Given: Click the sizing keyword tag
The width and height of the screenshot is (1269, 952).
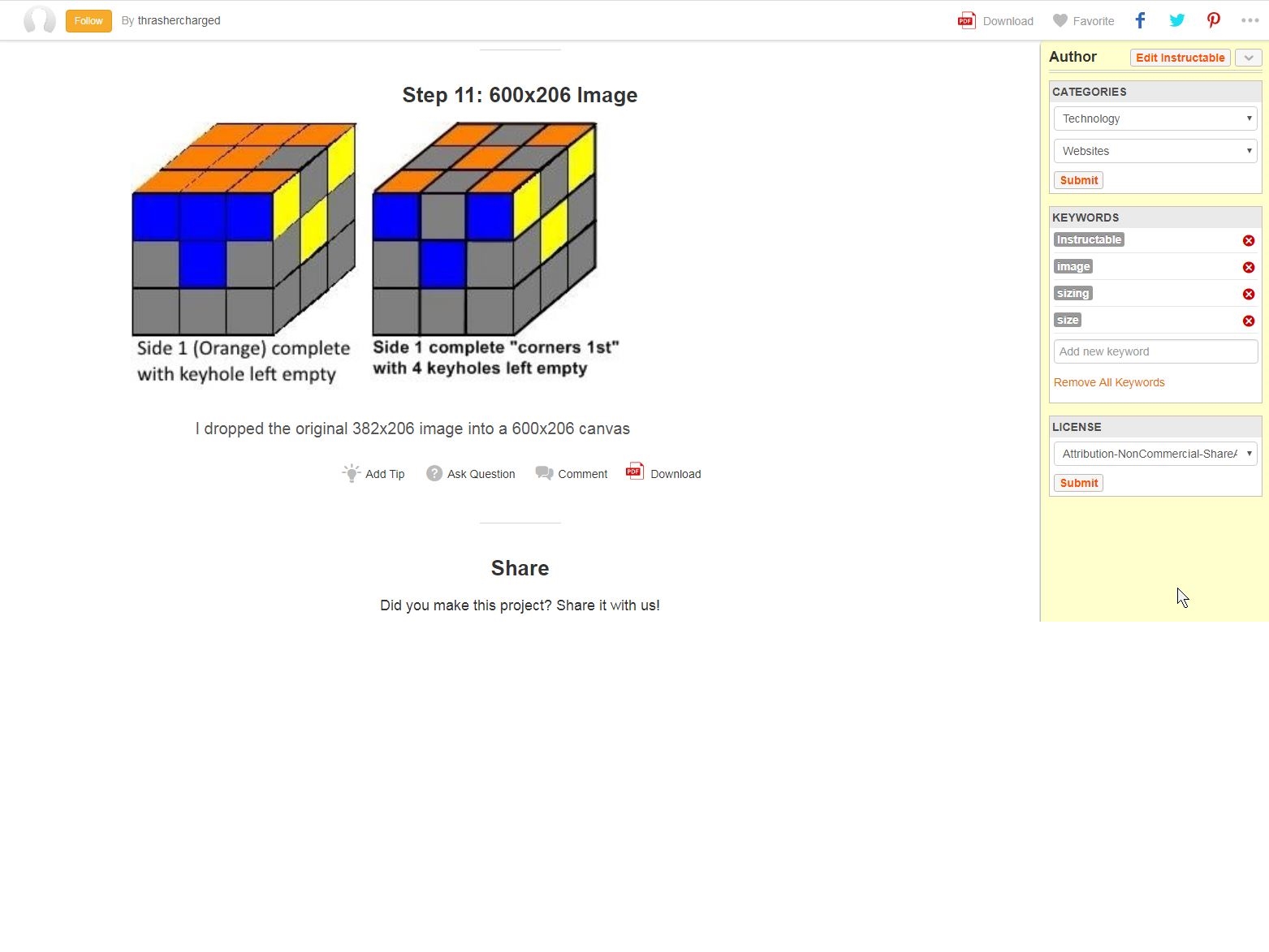Looking at the screenshot, I should pos(1073,293).
